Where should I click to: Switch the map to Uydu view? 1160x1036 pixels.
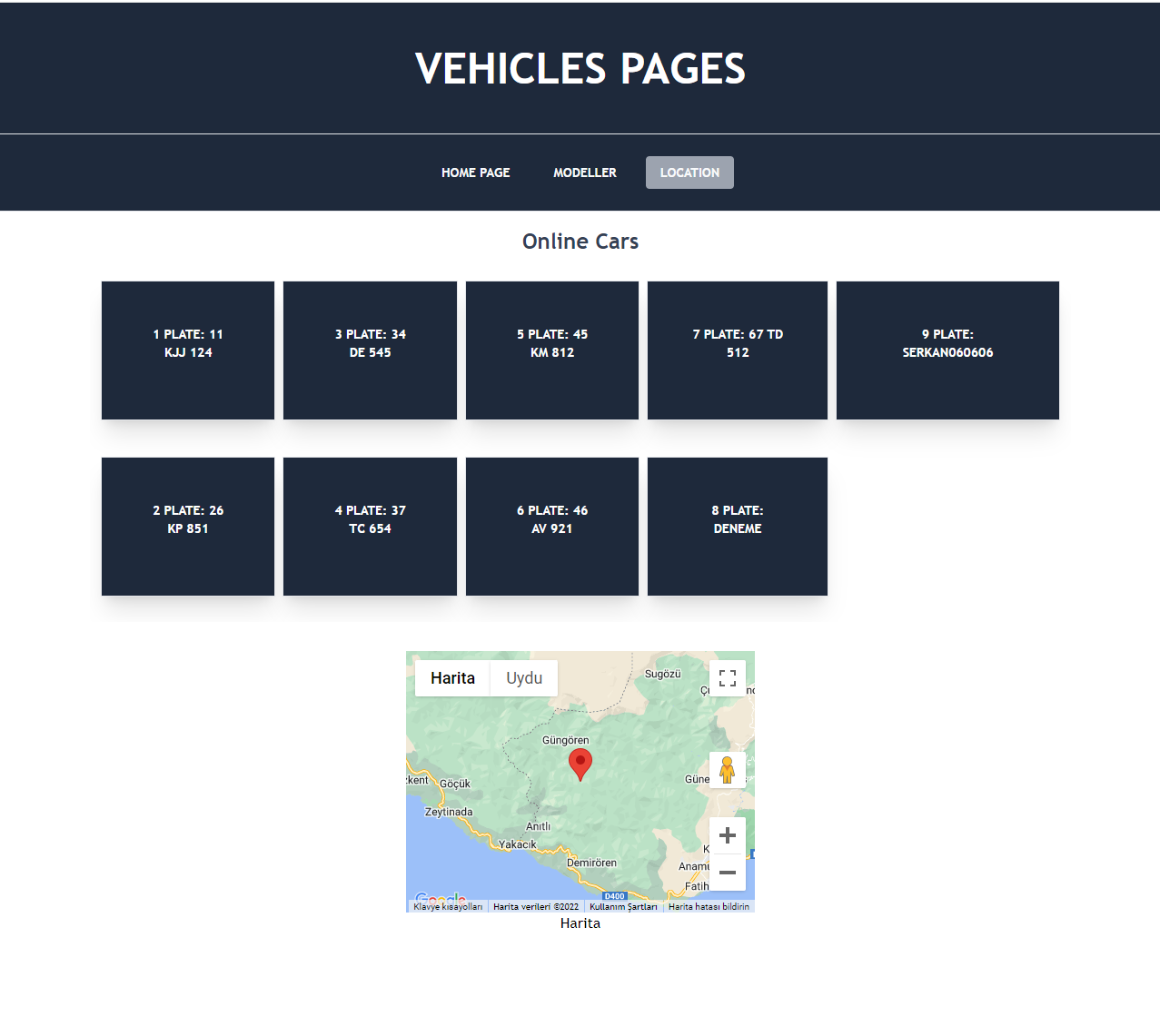pos(523,677)
